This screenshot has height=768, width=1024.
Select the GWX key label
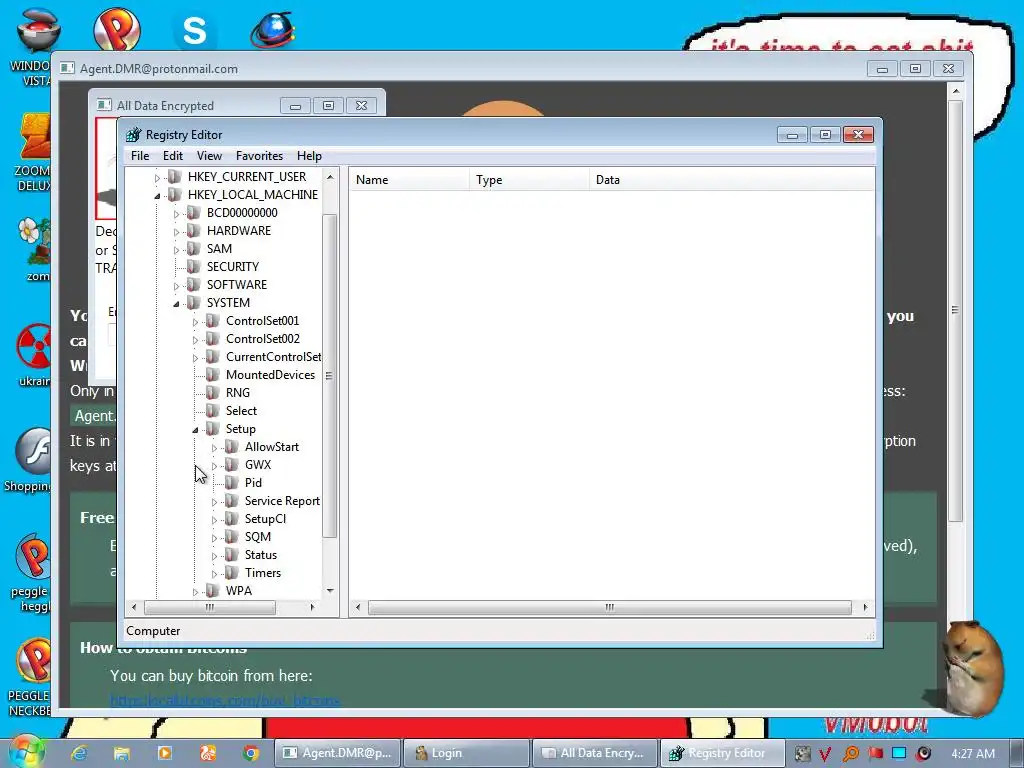[x=257, y=464]
